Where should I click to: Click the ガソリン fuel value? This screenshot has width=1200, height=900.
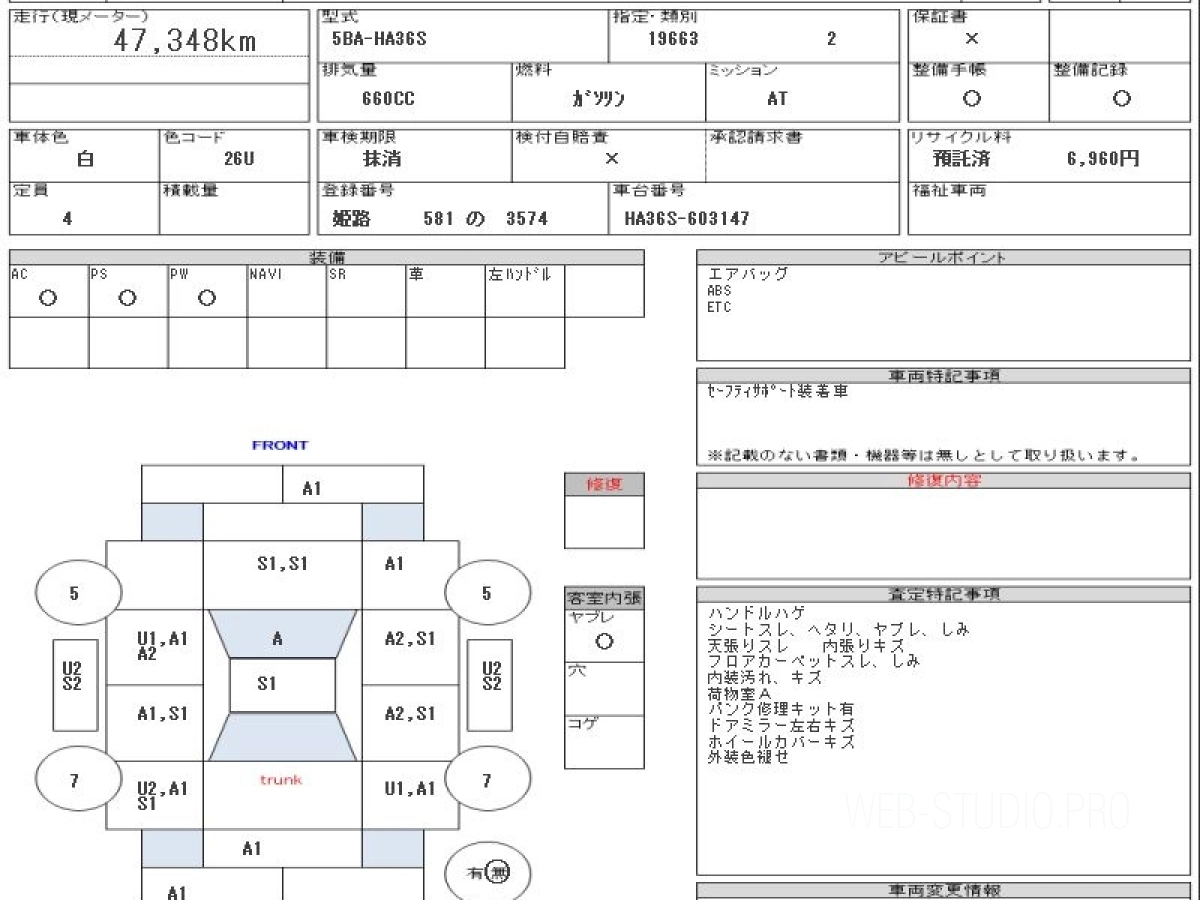(x=599, y=99)
